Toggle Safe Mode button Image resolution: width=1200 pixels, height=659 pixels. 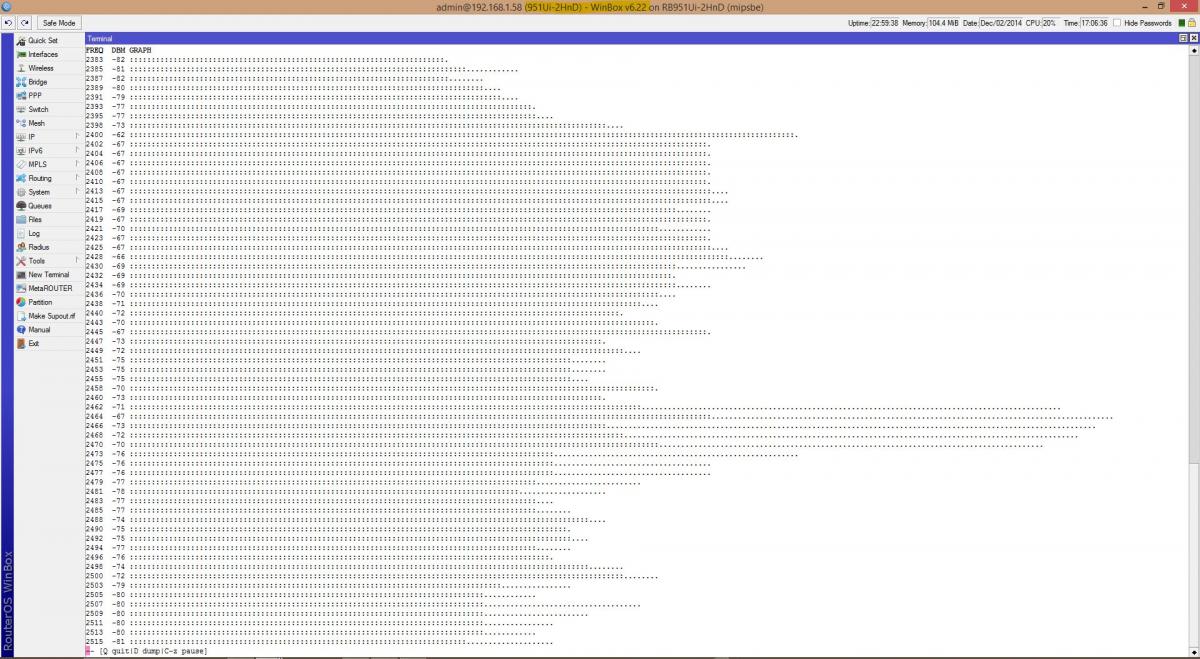58,23
